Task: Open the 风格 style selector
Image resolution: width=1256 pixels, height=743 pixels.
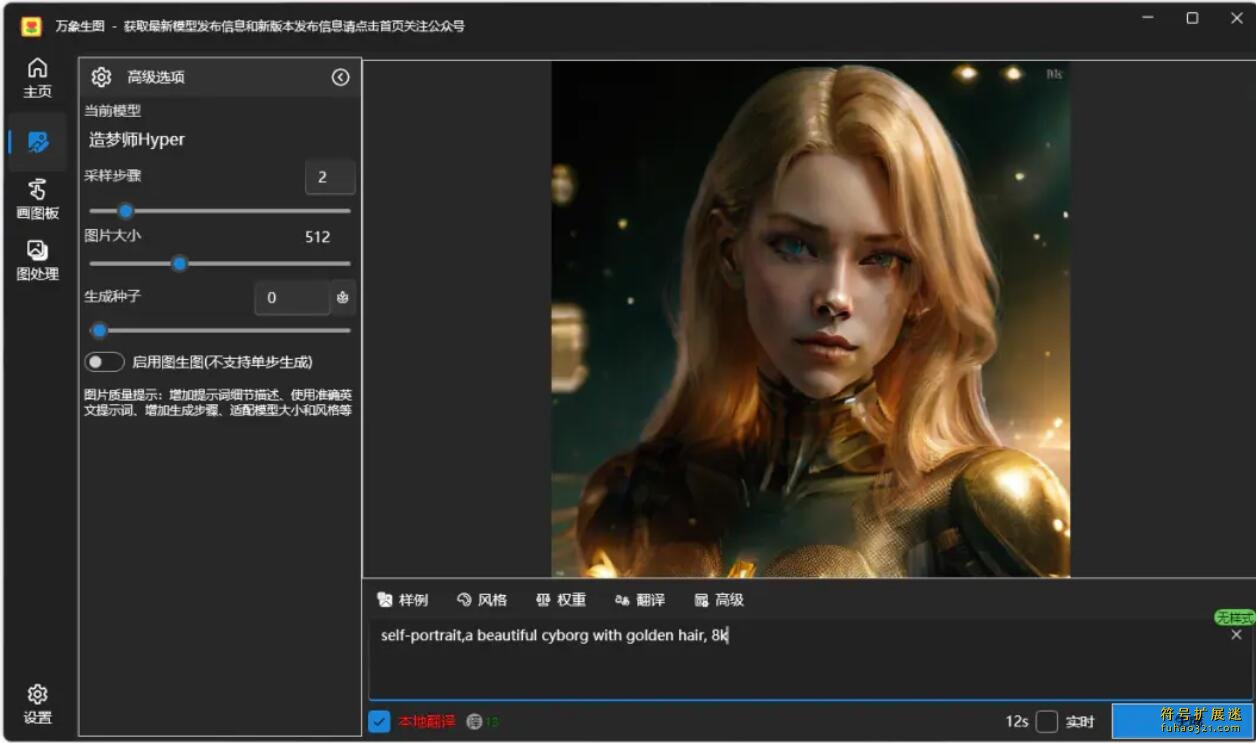Action: (x=482, y=600)
